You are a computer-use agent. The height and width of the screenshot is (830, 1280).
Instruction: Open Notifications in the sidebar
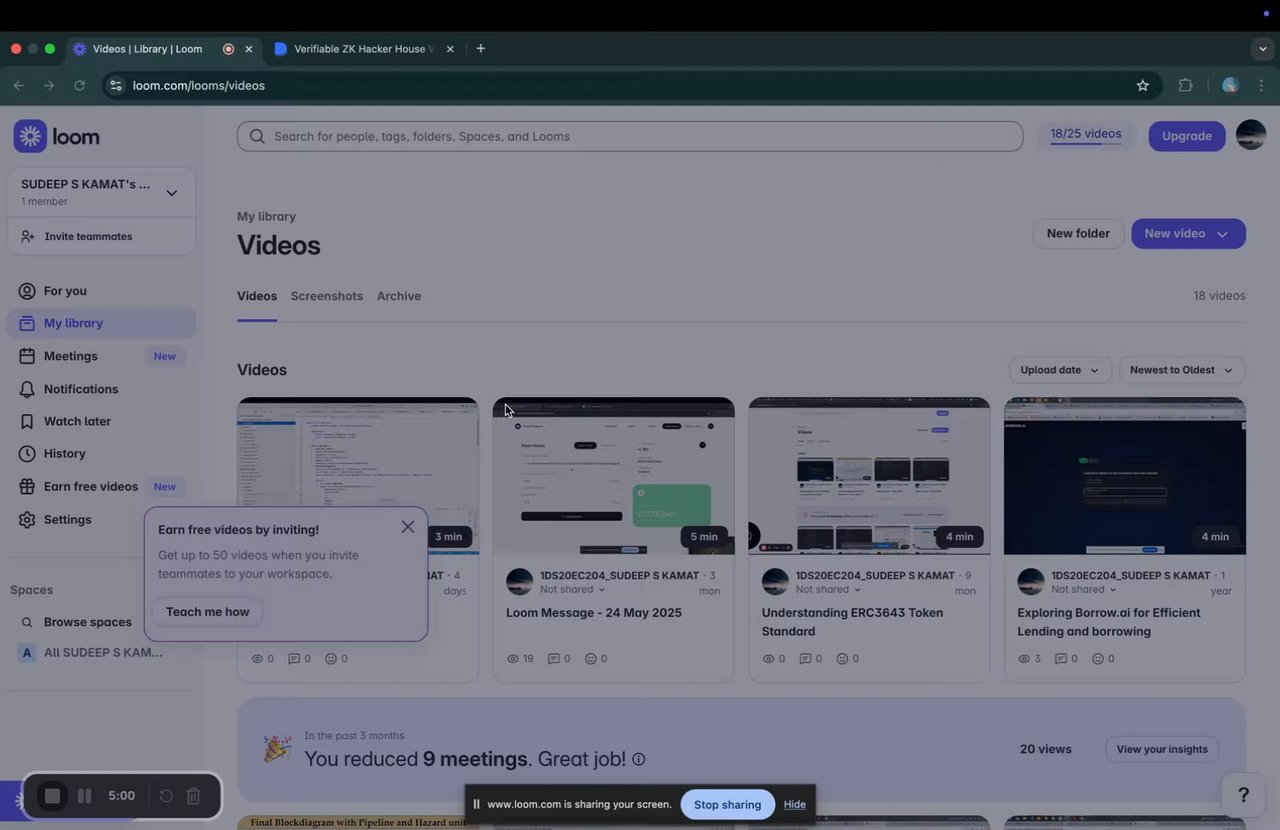(81, 389)
